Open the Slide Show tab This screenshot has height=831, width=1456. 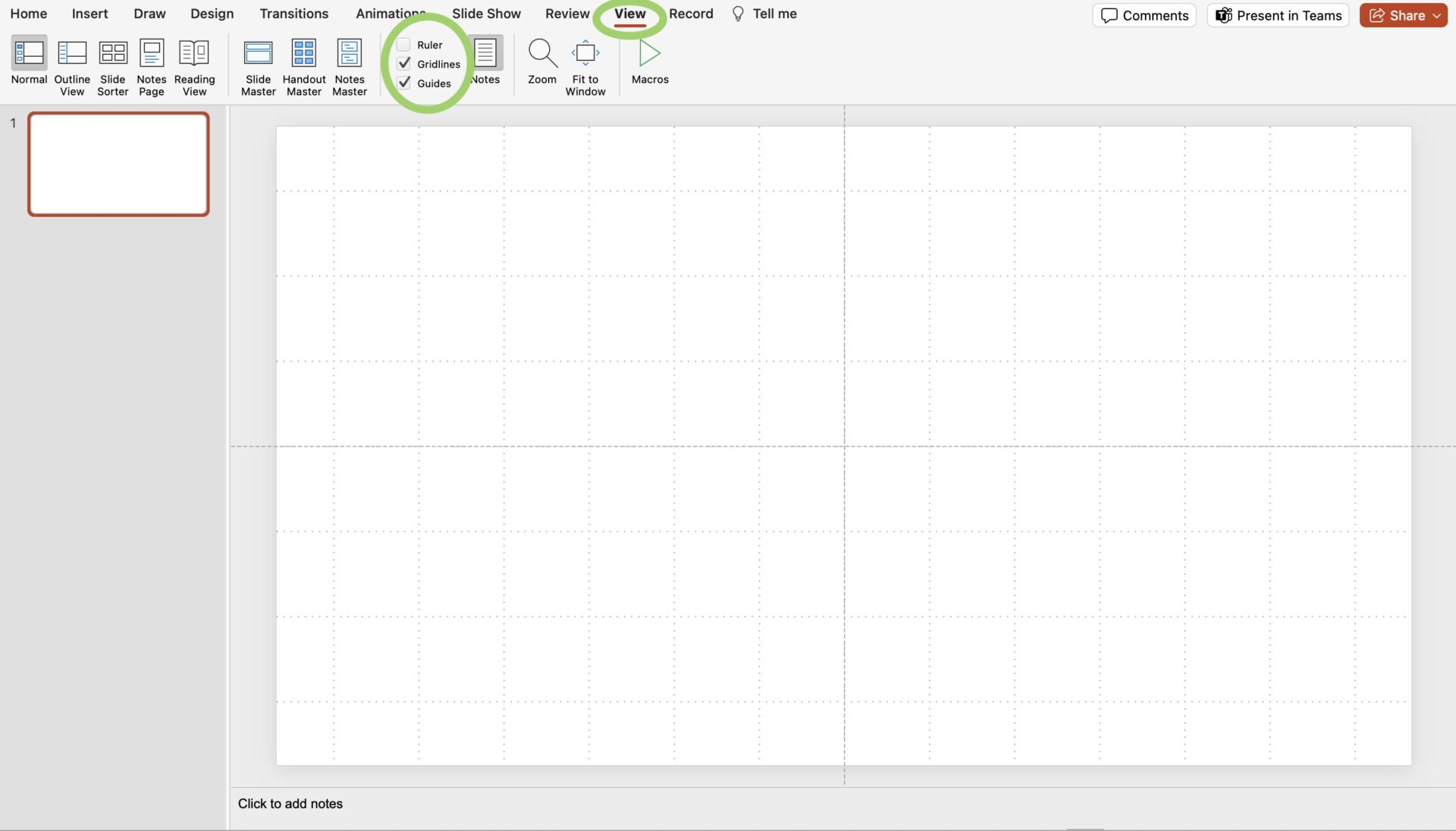click(x=486, y=14)
